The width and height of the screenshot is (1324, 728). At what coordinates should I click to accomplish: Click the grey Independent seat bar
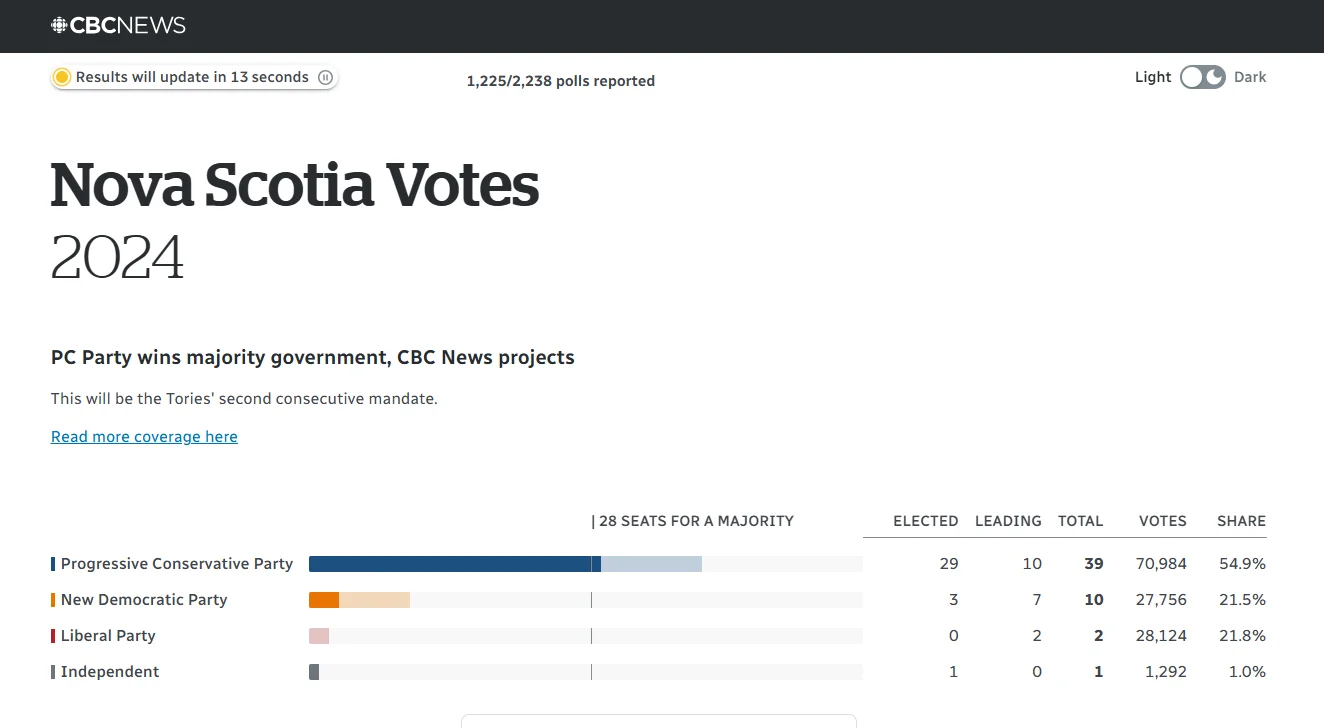(314, 672)
